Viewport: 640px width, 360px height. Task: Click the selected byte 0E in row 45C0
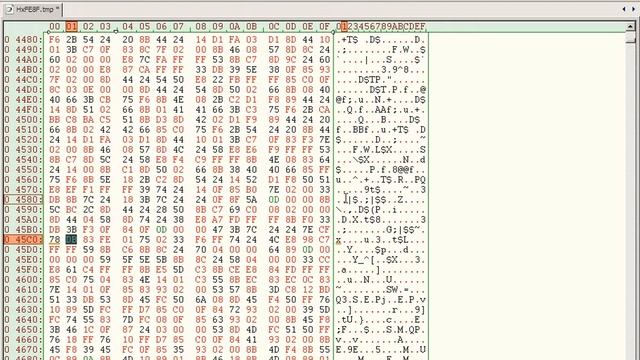coord(71,240)
